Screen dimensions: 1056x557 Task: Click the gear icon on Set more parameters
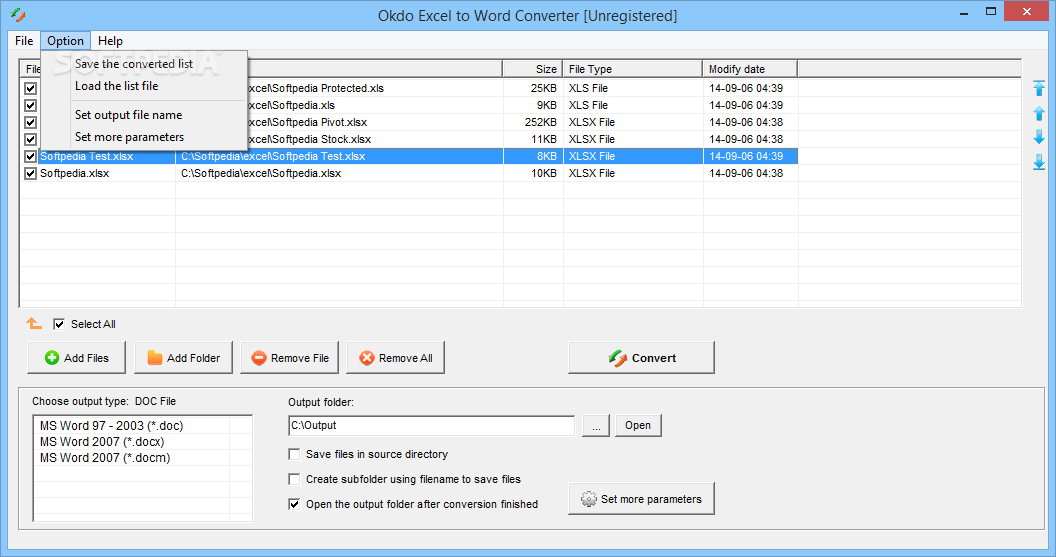tap(589, 499)
